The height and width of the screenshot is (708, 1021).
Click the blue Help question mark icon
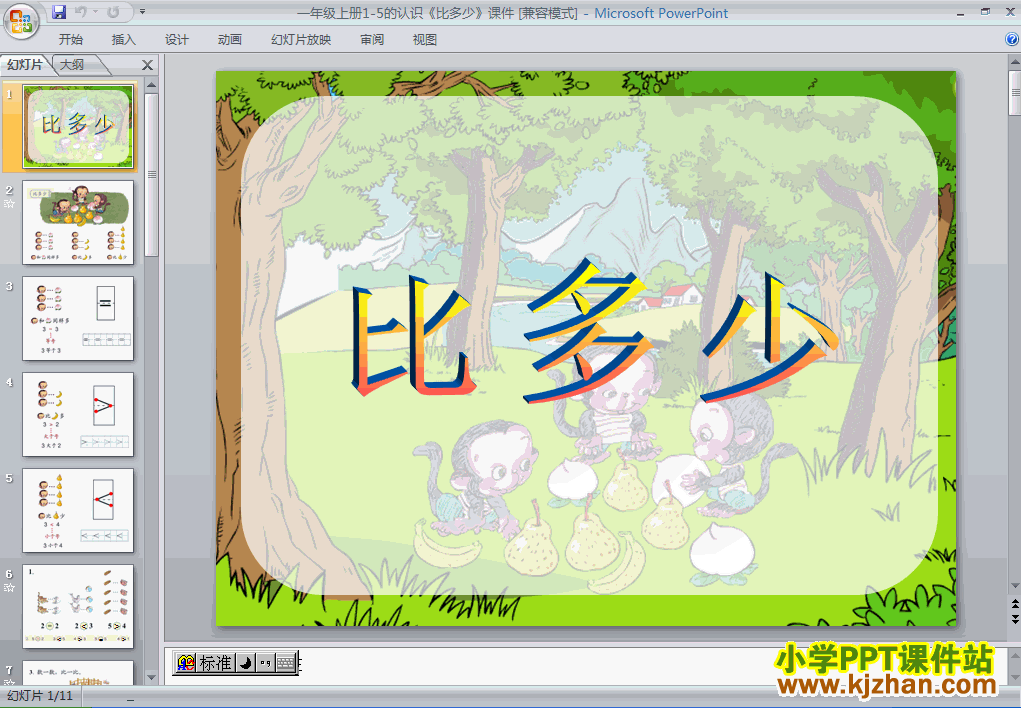point(1012,39)
